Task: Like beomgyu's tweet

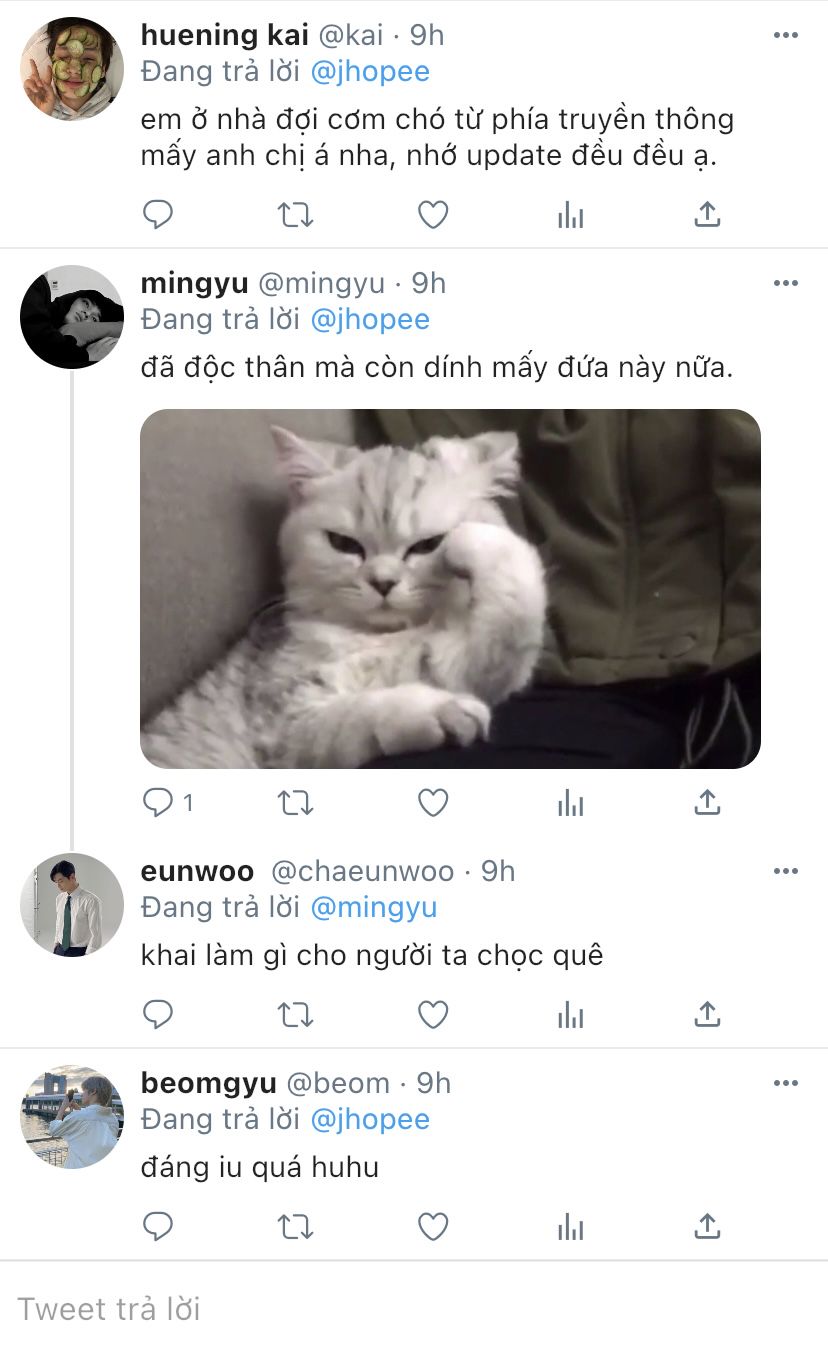Action: [432, 1226]
